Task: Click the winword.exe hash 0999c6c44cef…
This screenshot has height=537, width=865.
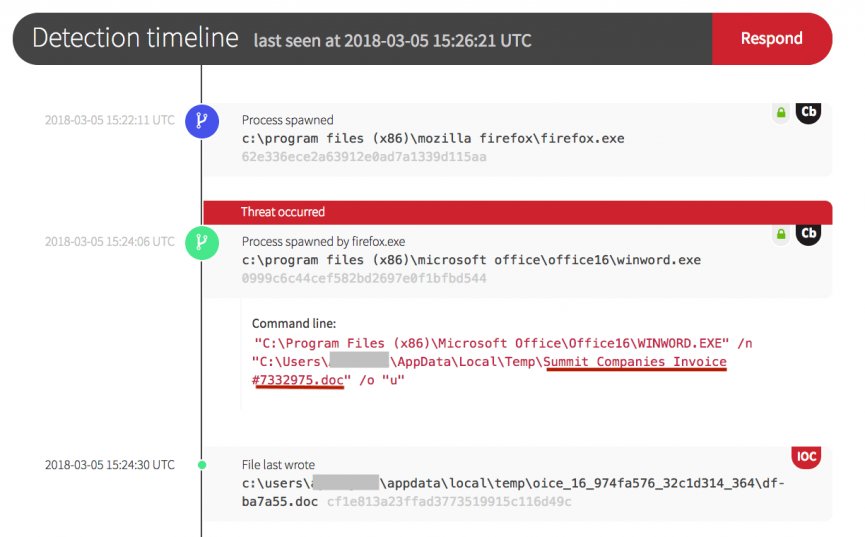Action: tap(364, 278)
